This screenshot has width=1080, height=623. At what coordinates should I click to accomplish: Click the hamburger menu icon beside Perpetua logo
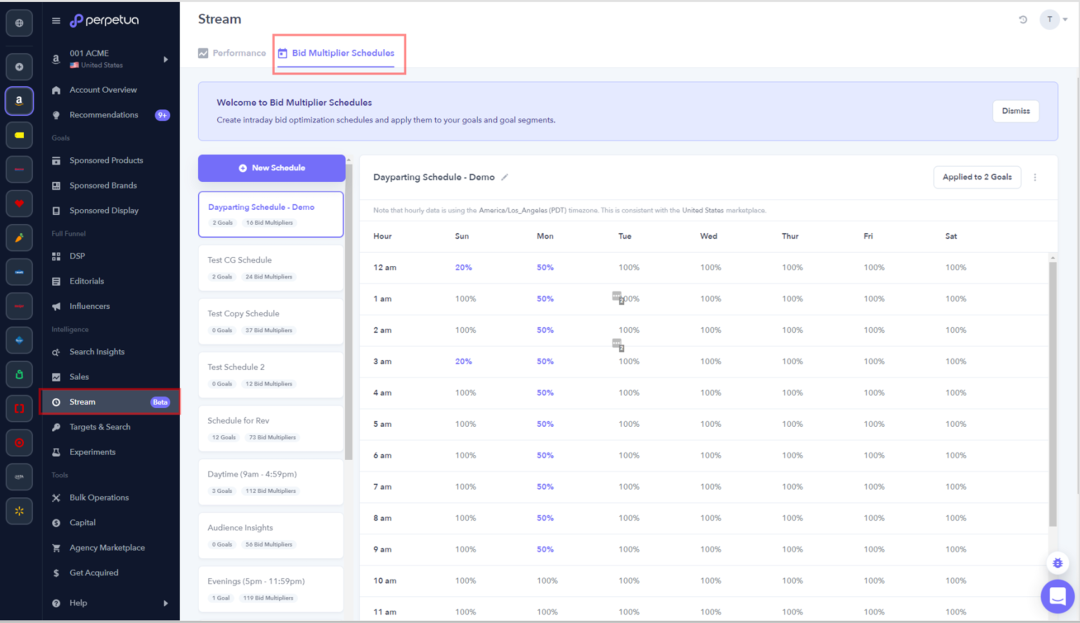click(x=56, y=20)
